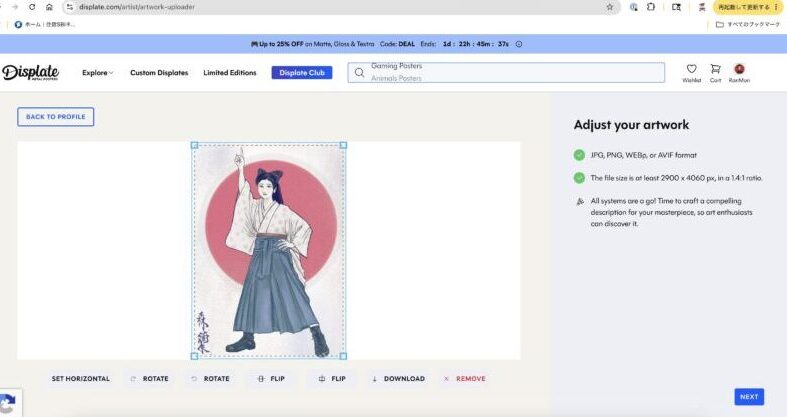Click the Displate Club button

pos(302,73)
